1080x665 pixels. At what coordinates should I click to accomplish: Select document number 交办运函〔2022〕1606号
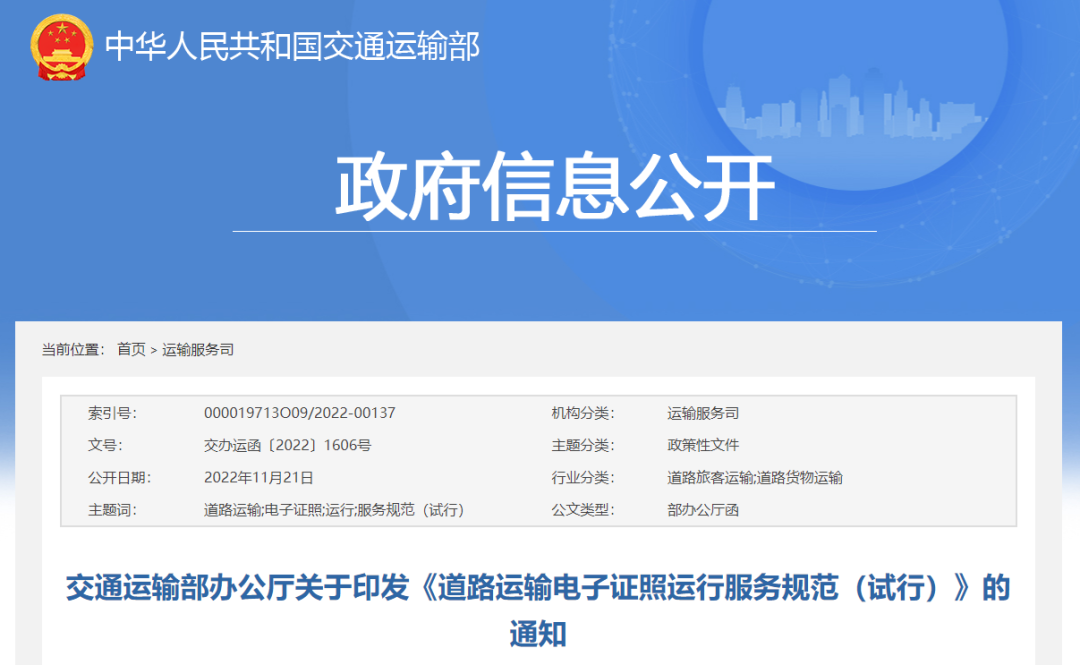287,445
